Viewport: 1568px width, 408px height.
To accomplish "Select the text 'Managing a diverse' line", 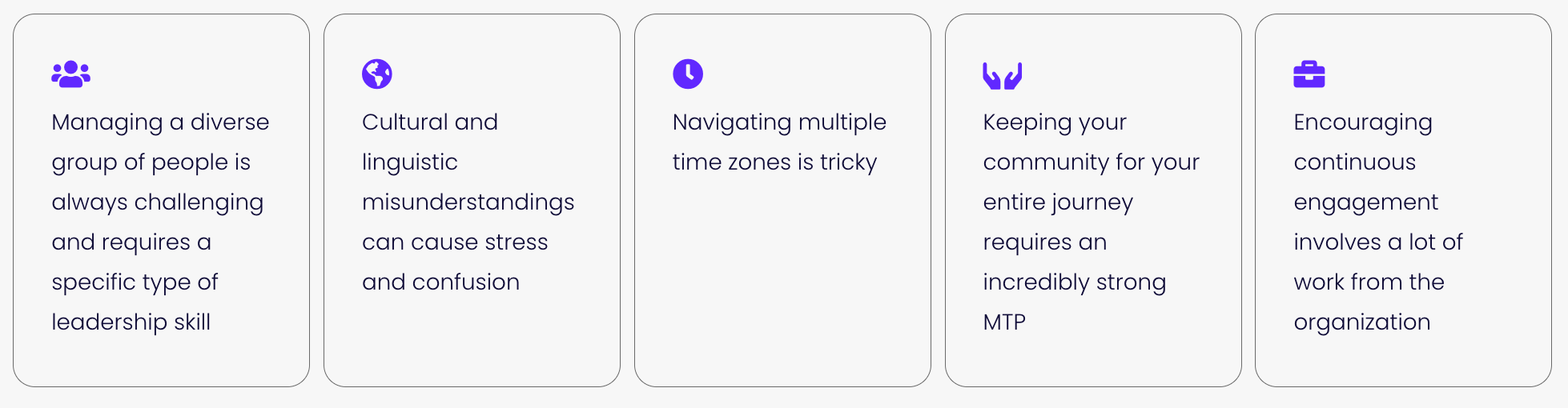I will click(x=160, y=122).
